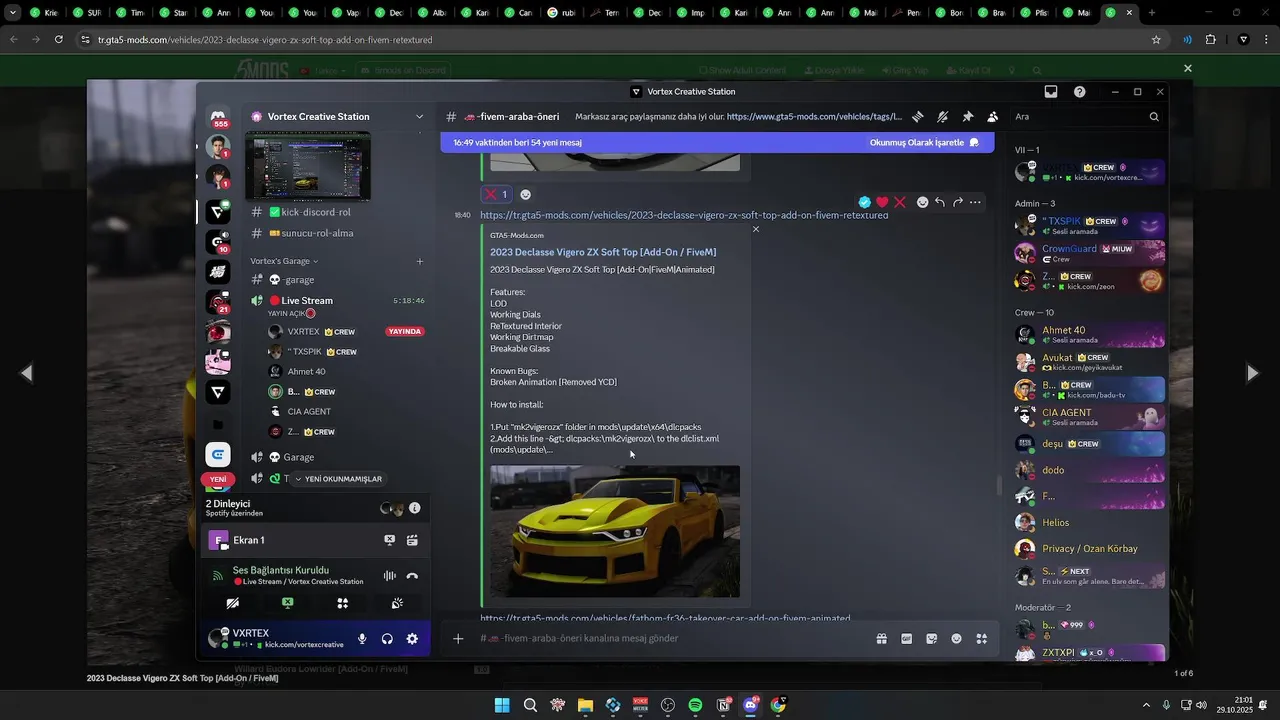Image resolution: width=1280 pixels, height=720 pixels.
Task: Open the Ekran 1 stream options icon
Action: pyautogui.click(x=412, y=540)
